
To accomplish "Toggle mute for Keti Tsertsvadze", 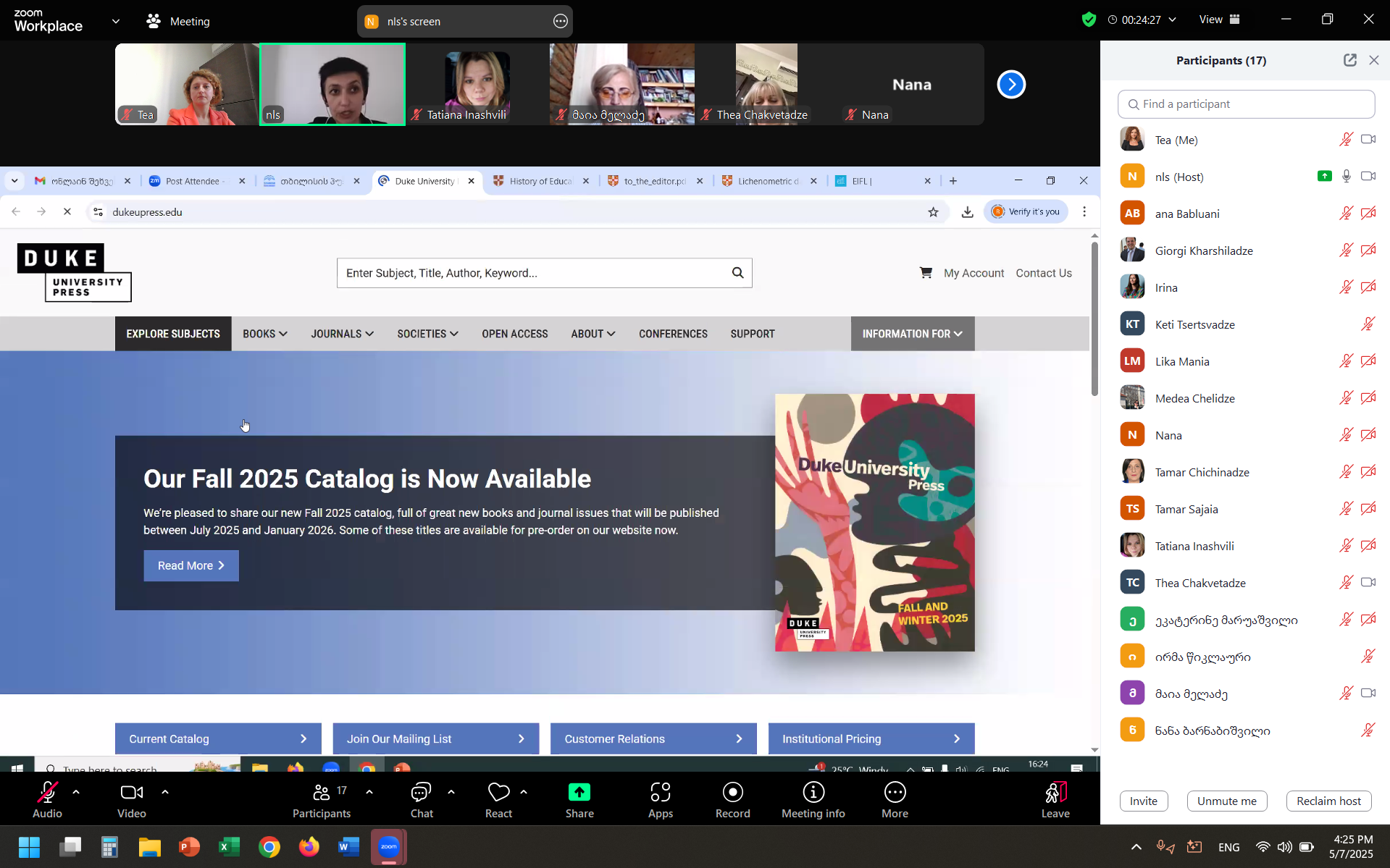I will click(1368, 324).
